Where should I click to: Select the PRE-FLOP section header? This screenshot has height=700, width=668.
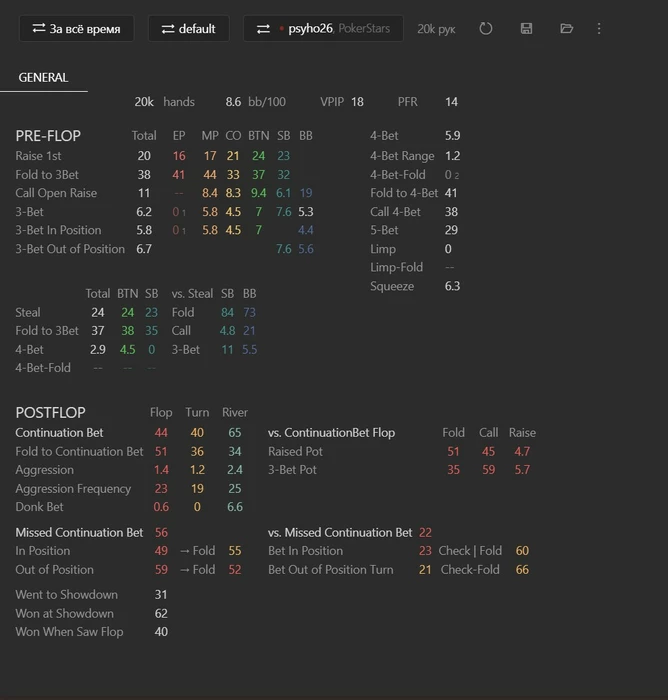pyautogui.click(x=48, y=136)
